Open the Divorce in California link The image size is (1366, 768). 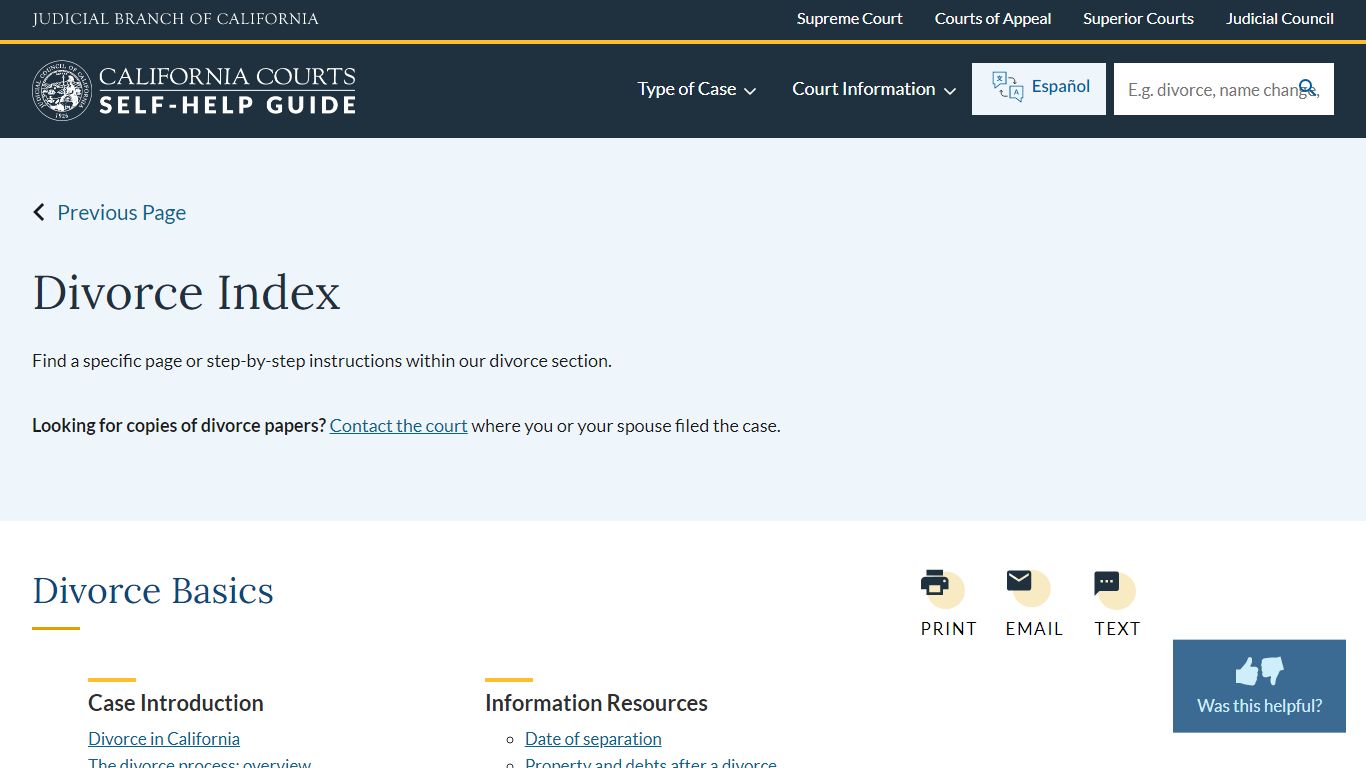click(164, 738)
